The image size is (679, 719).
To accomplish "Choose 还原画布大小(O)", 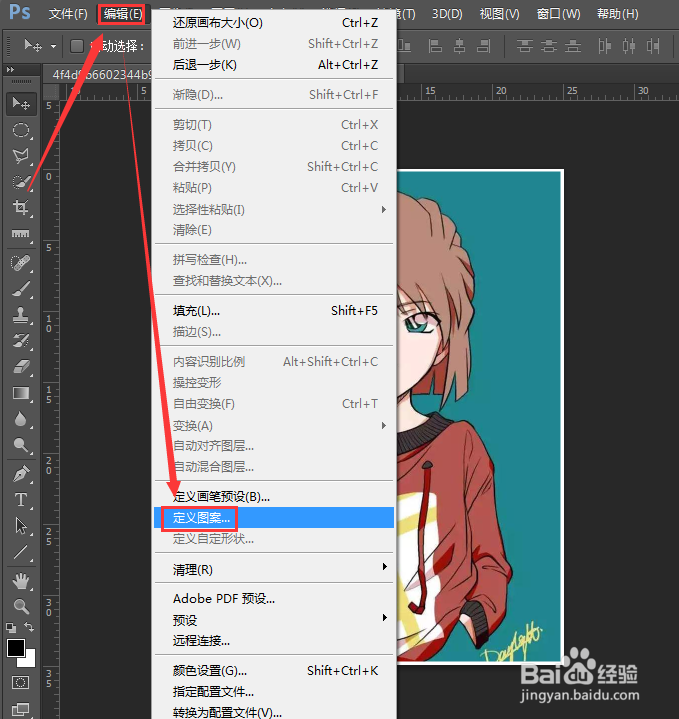I will (274, 22).
